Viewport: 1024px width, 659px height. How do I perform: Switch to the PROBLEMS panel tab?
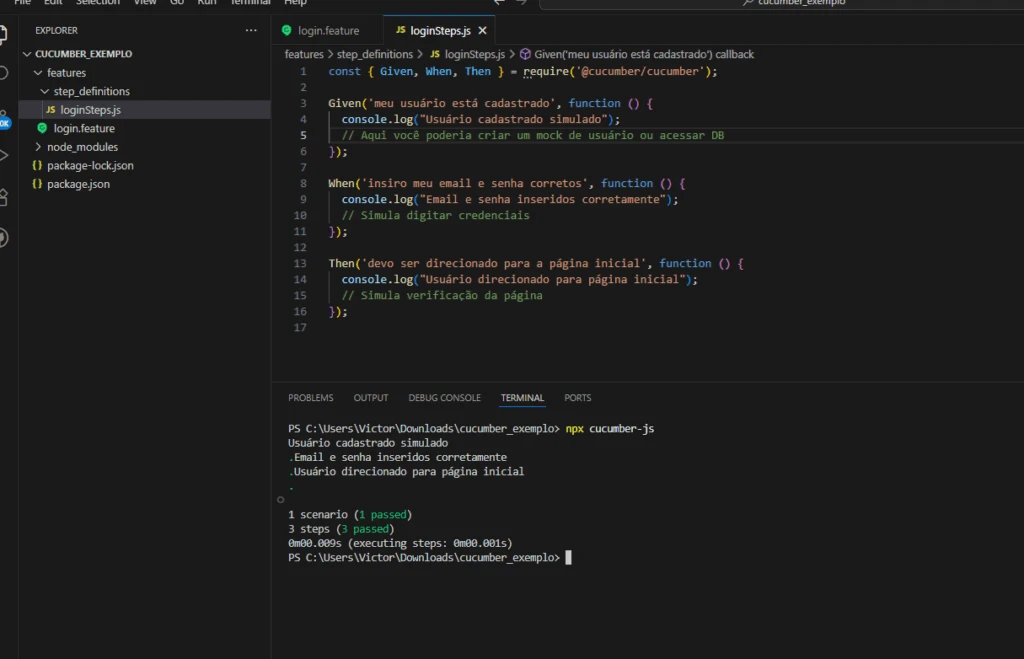(x=311, y=398)
